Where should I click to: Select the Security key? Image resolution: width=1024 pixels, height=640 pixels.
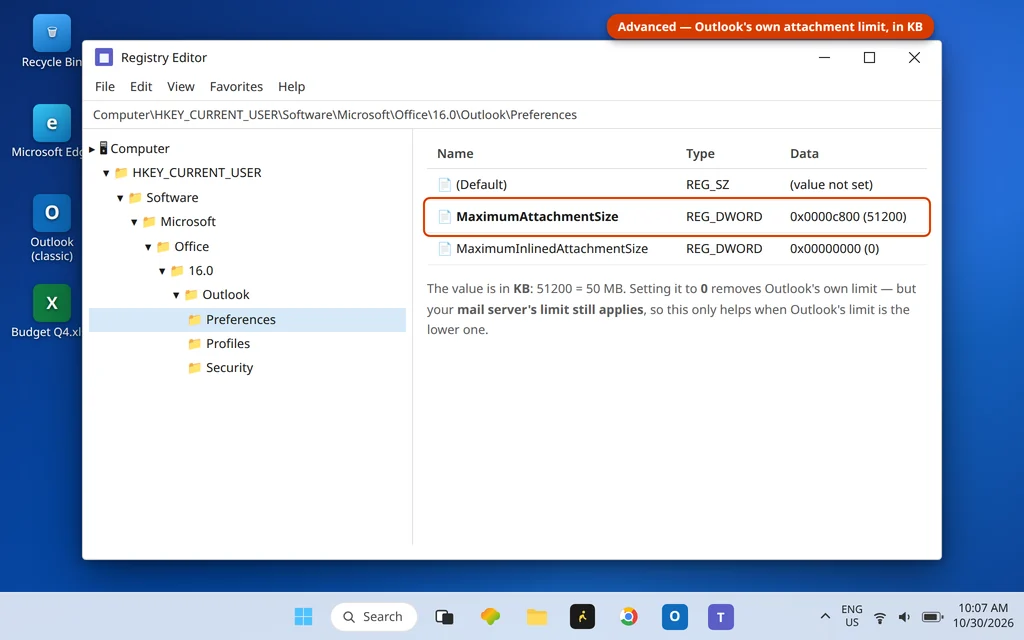click(x=229, y=368)
